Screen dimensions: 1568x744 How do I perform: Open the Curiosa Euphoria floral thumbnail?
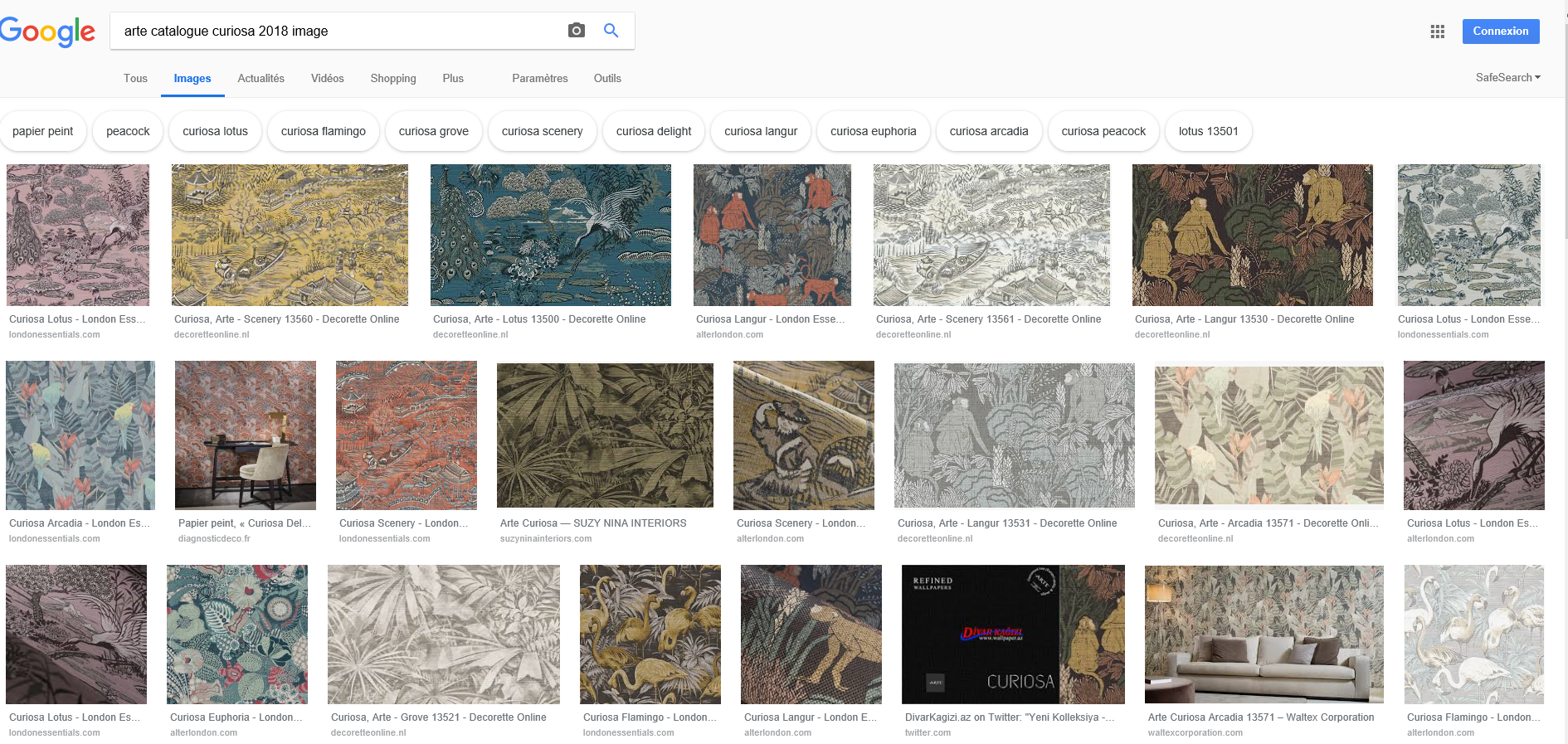click(x=237, y=635)
